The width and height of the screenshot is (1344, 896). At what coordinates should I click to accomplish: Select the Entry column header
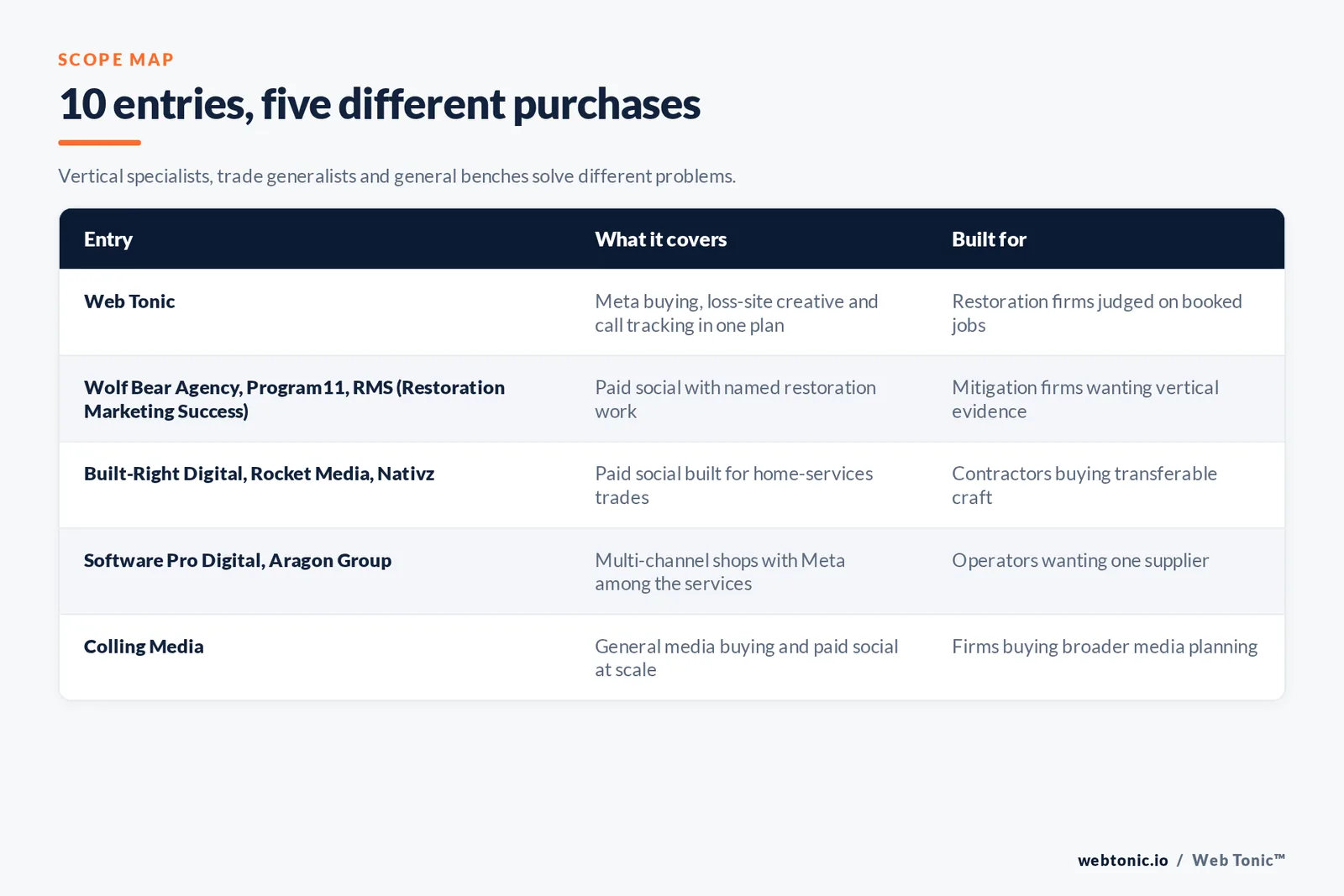click(108, 239)
